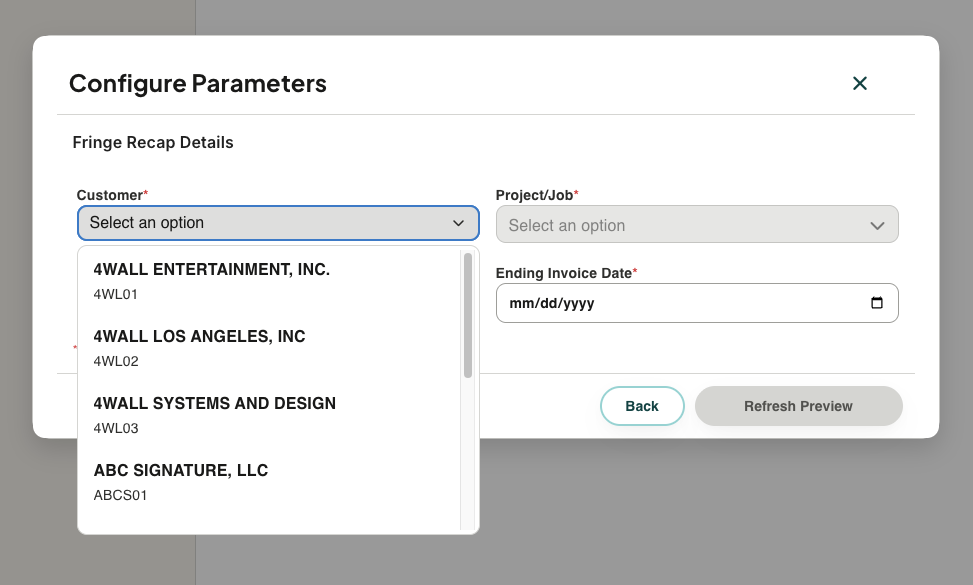
Task: Select 4WALL SYSTEMS AND DESIGN option
Action: point(271,414)
